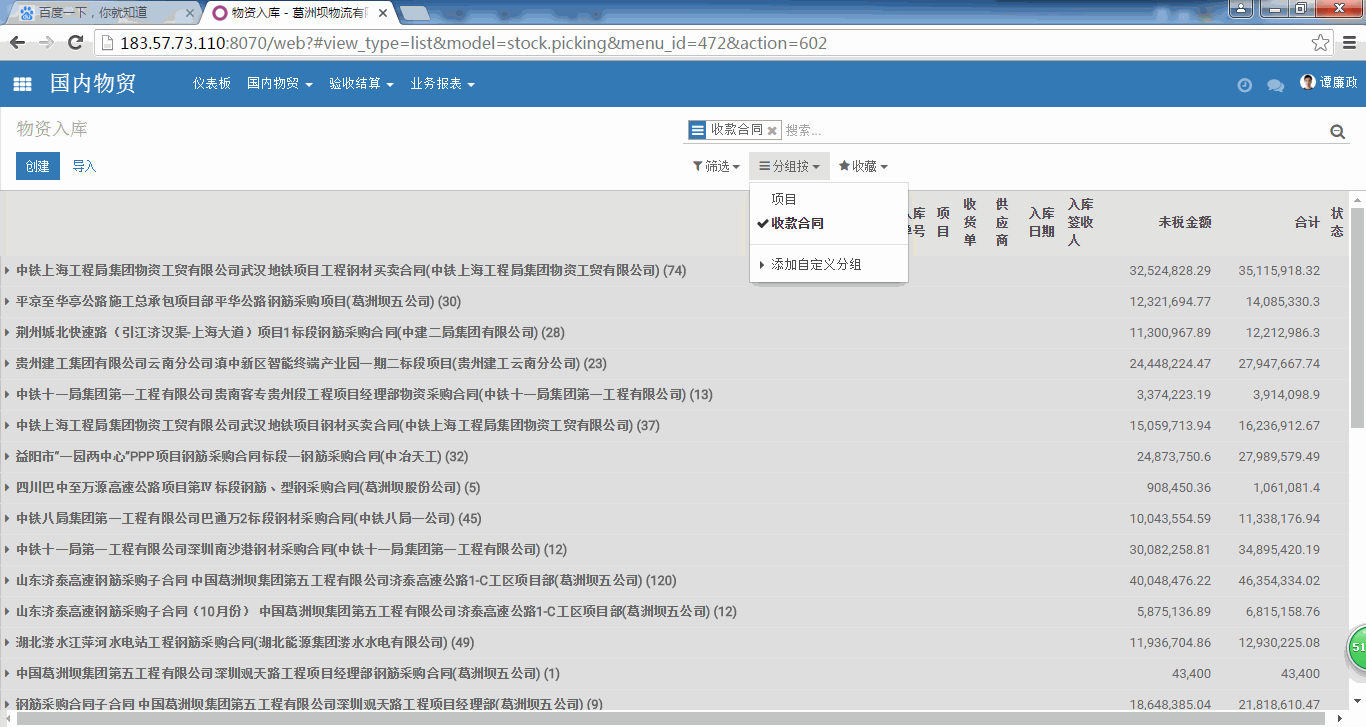This screenshot has height=727, width=1366.
Task: Open the 收藏 favorites dropdown
Action: pos(863,167)
